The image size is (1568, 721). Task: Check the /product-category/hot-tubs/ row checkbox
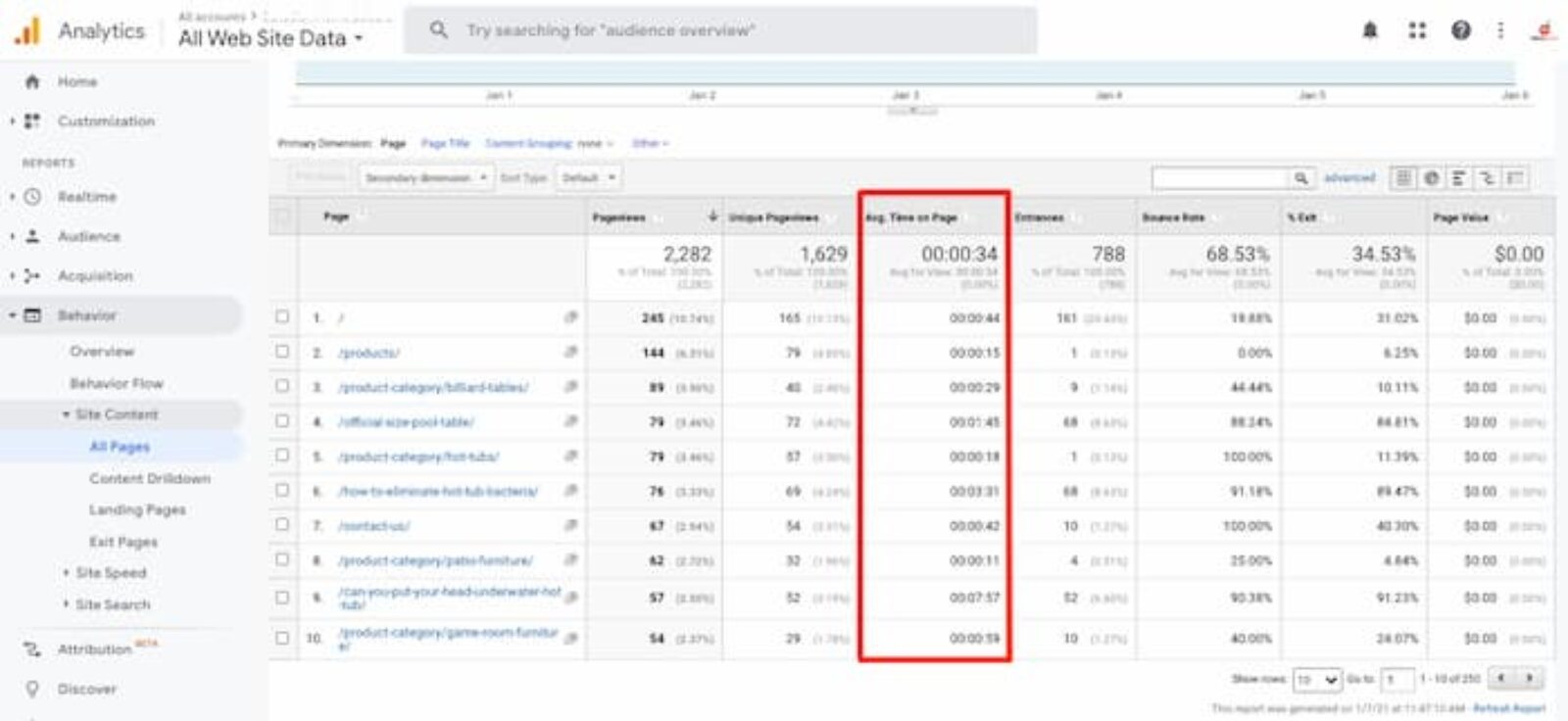pos(282,456)
